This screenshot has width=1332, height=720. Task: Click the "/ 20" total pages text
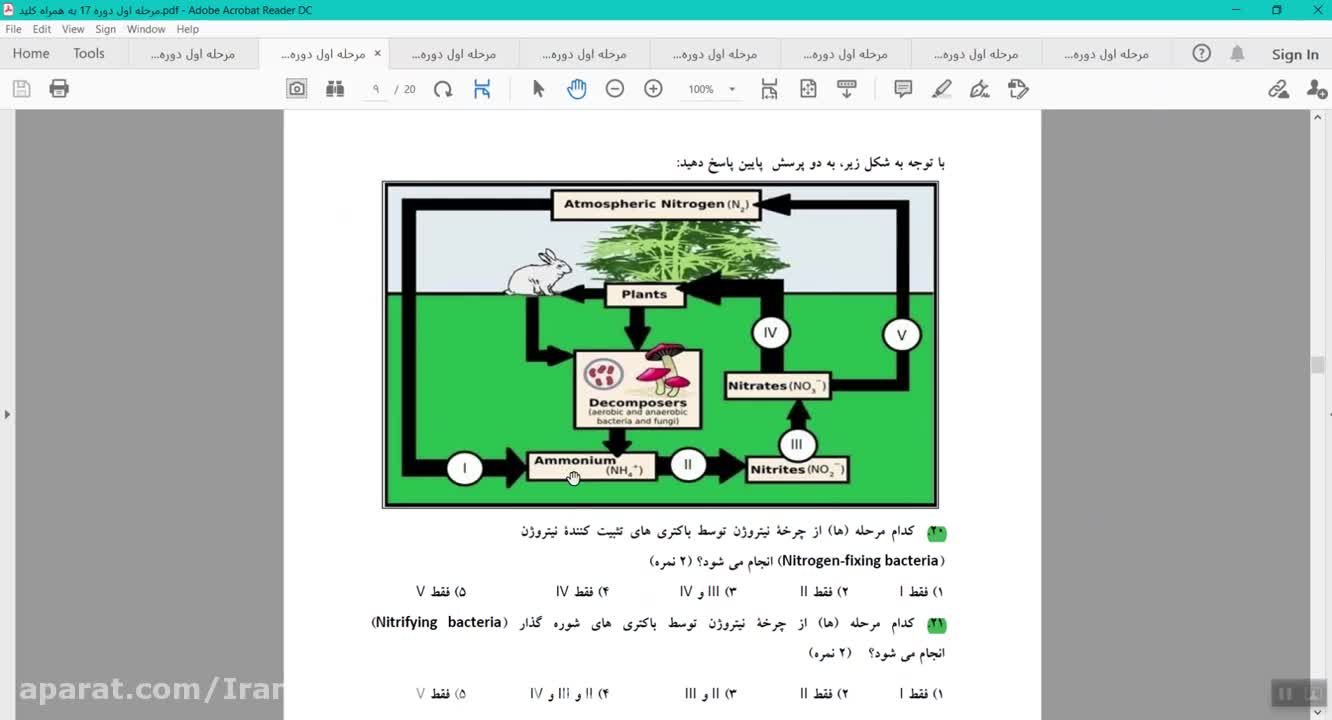tap(405, 89)
